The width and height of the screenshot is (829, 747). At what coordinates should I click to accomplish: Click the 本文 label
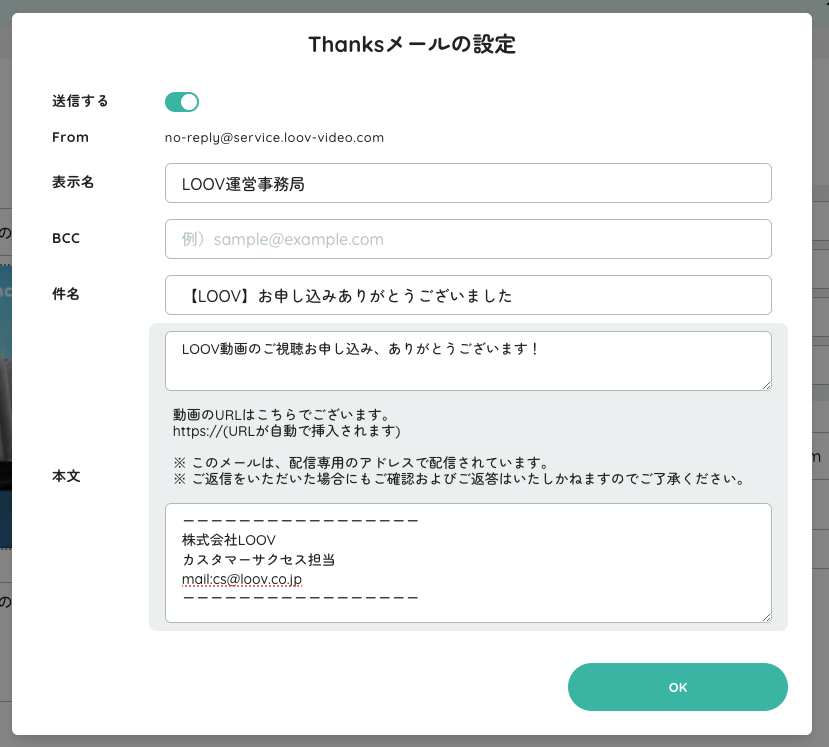[66, 476]
